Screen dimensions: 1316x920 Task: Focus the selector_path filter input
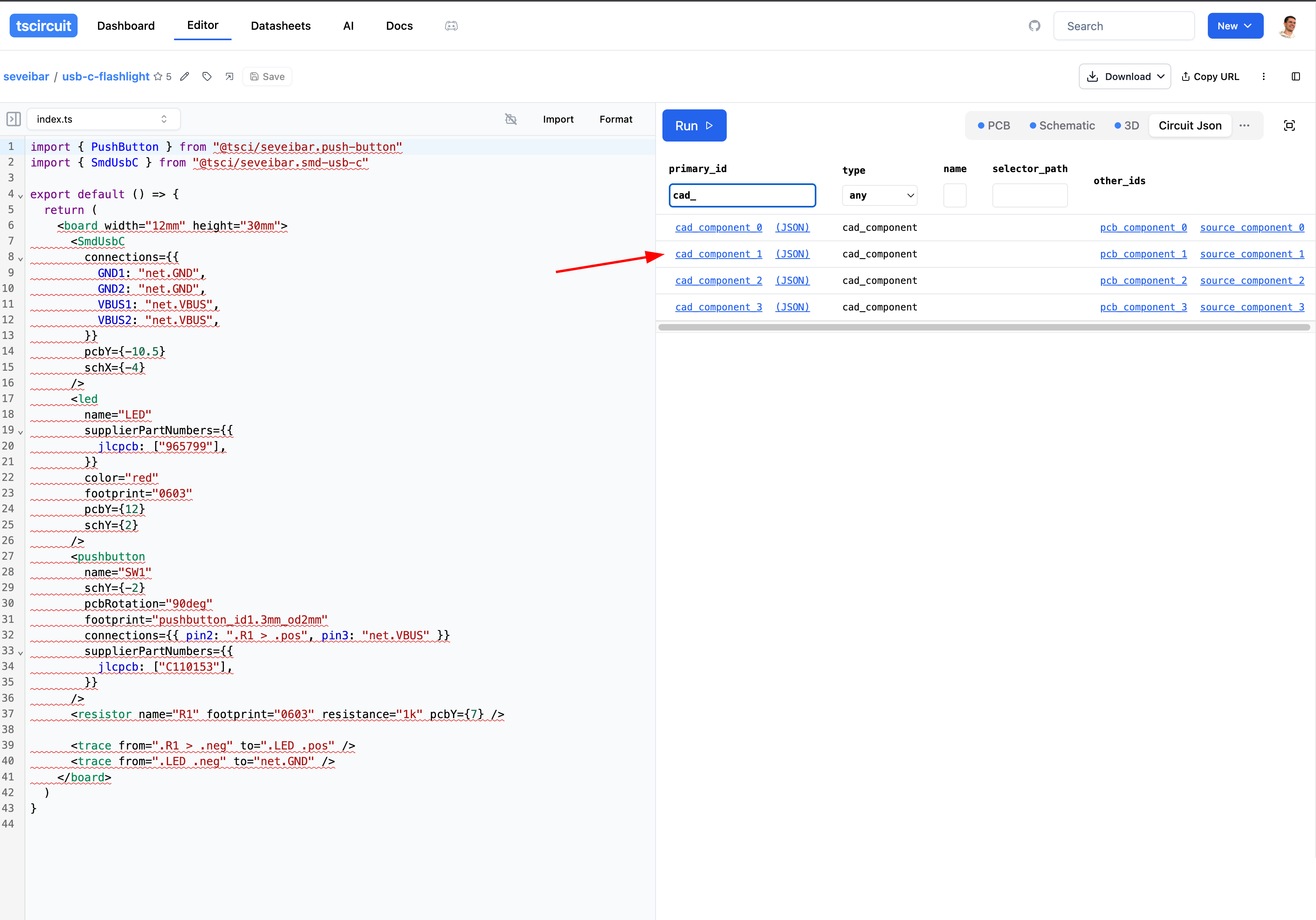point(1029,195)
